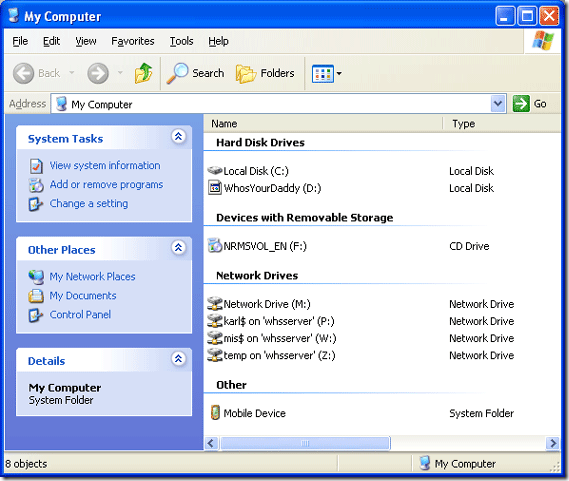This screenshot has height=481, width=569.
Task: Click the Change a setting icon
Action: click(36, 204)
